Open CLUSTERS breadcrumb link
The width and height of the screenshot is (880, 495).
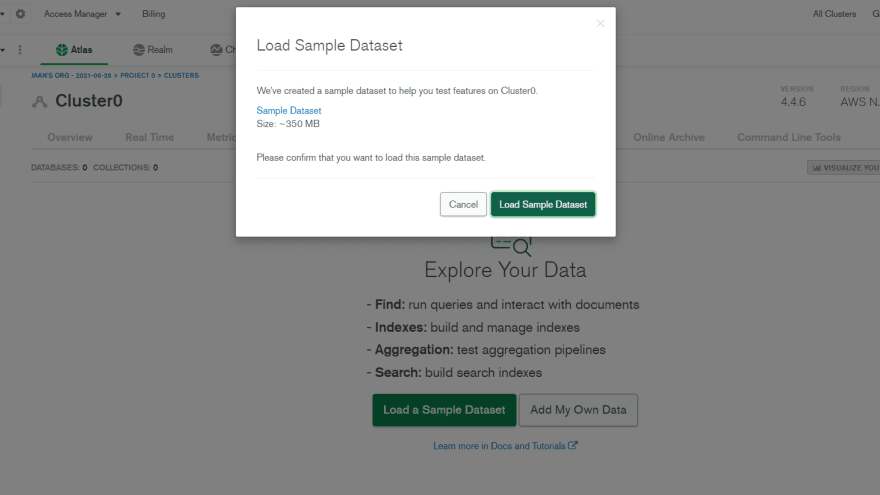pyautogui.click(x=181, y=75)
